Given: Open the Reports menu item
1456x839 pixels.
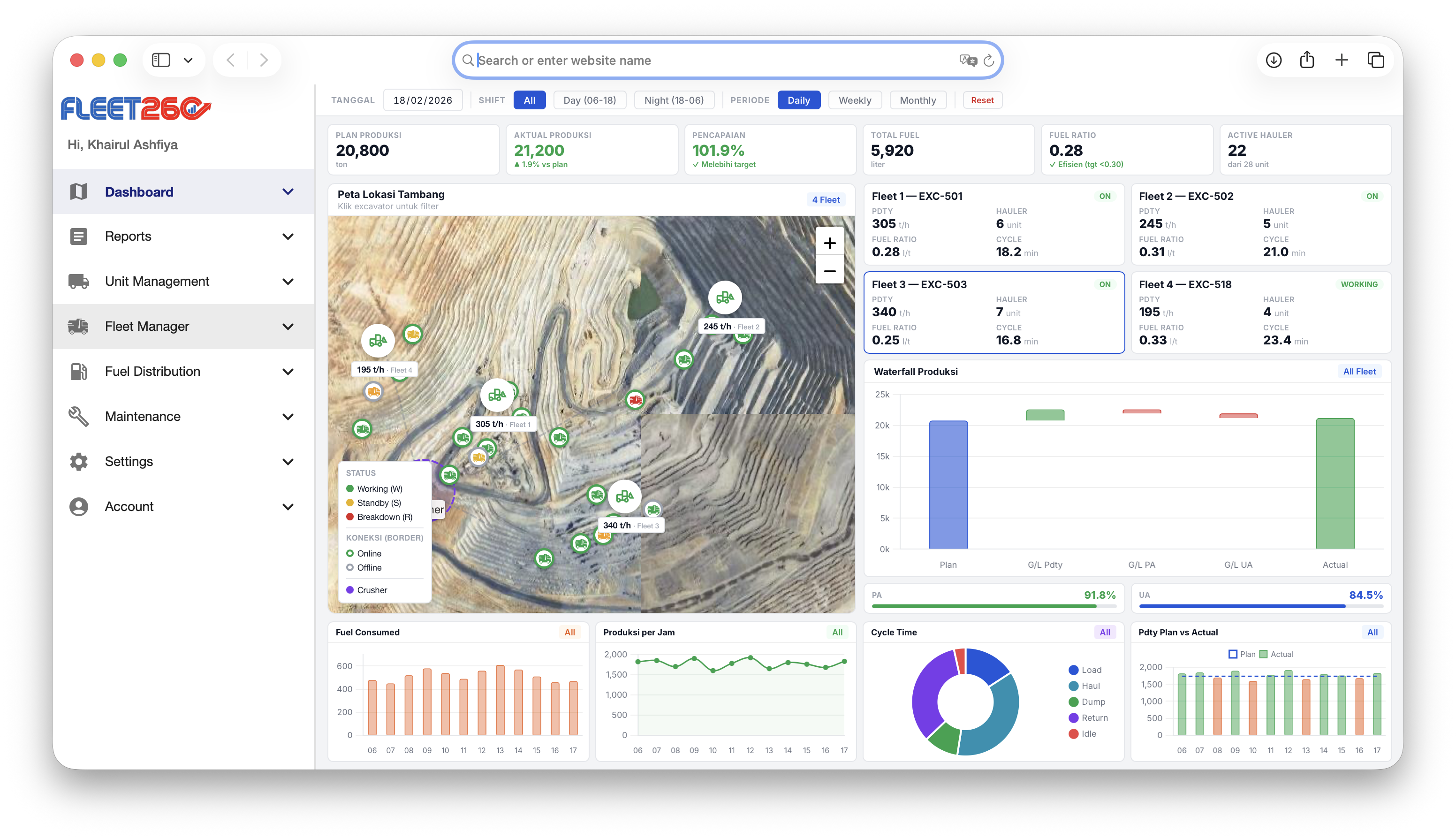Looking at the screenshot, I should pyautogui.click(x=183, y=236).
